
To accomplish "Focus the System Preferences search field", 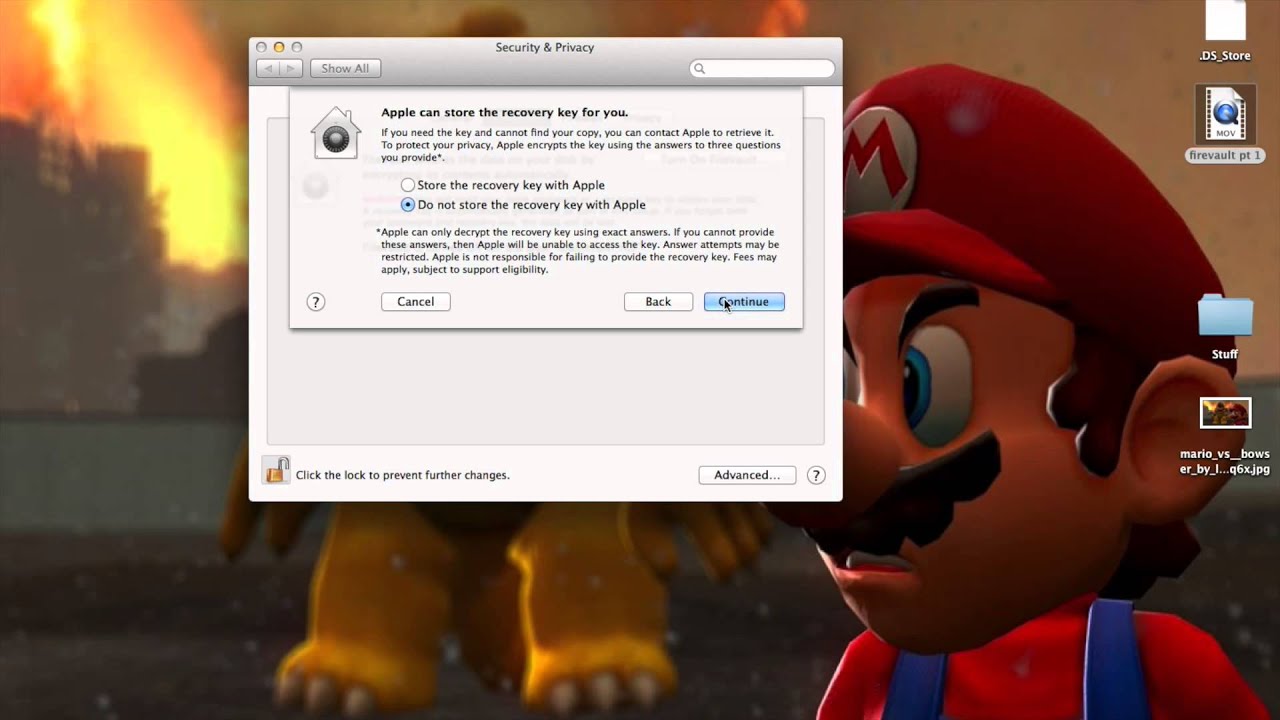I will [x=762, y=68].
